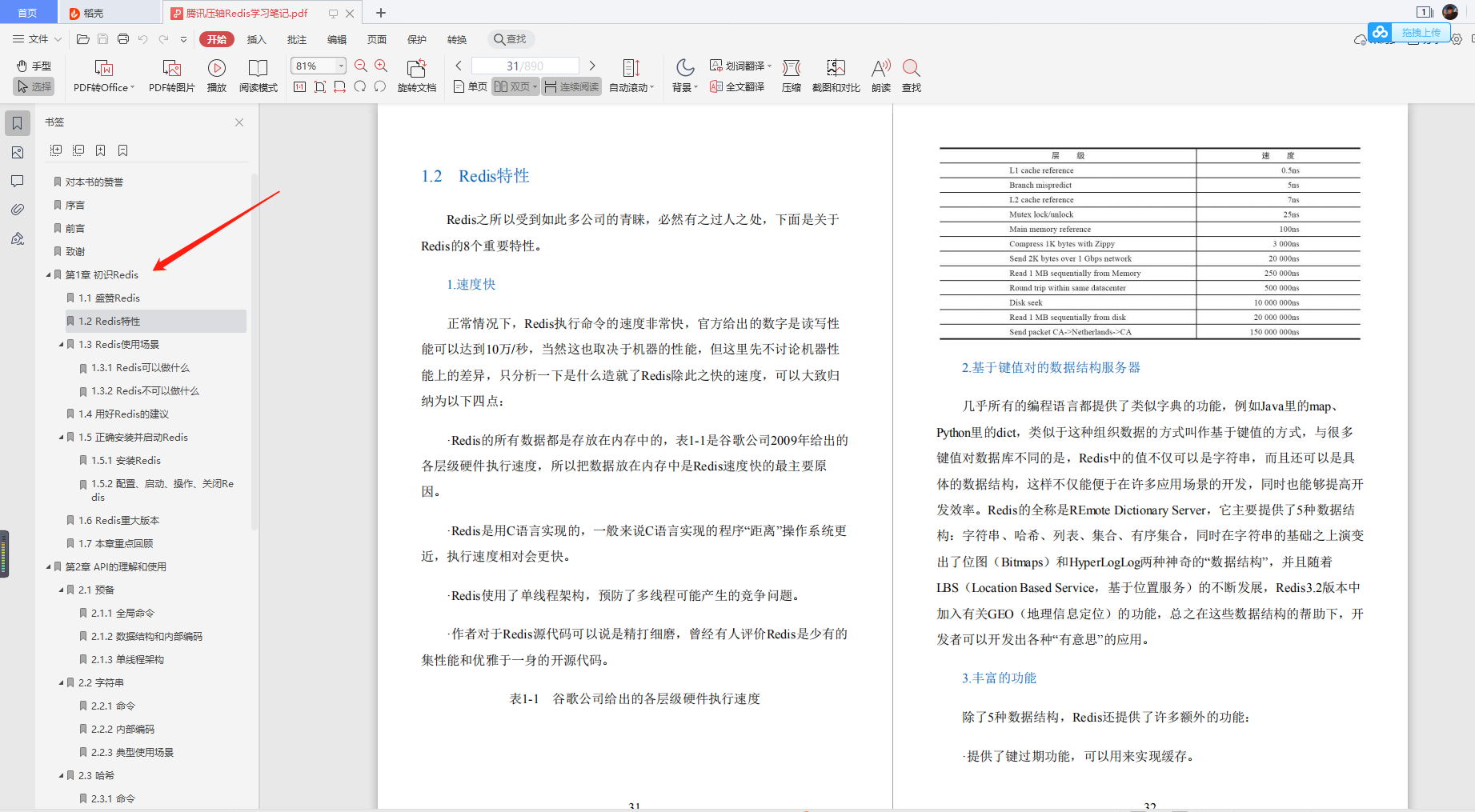Click the undo arrow icon

point(143,39)
